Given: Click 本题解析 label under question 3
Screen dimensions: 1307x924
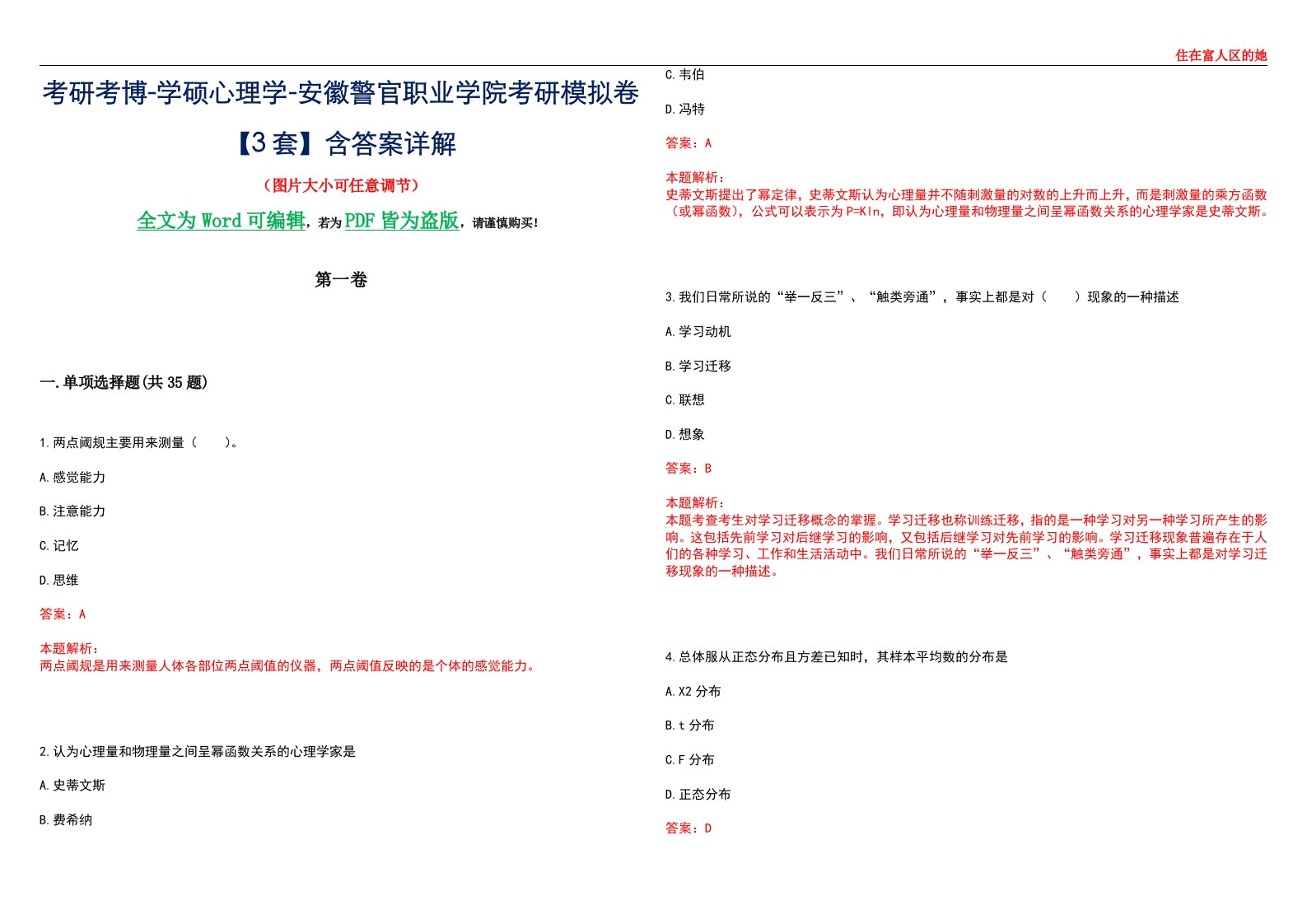Looking at the screenshot, I should 695,503.
